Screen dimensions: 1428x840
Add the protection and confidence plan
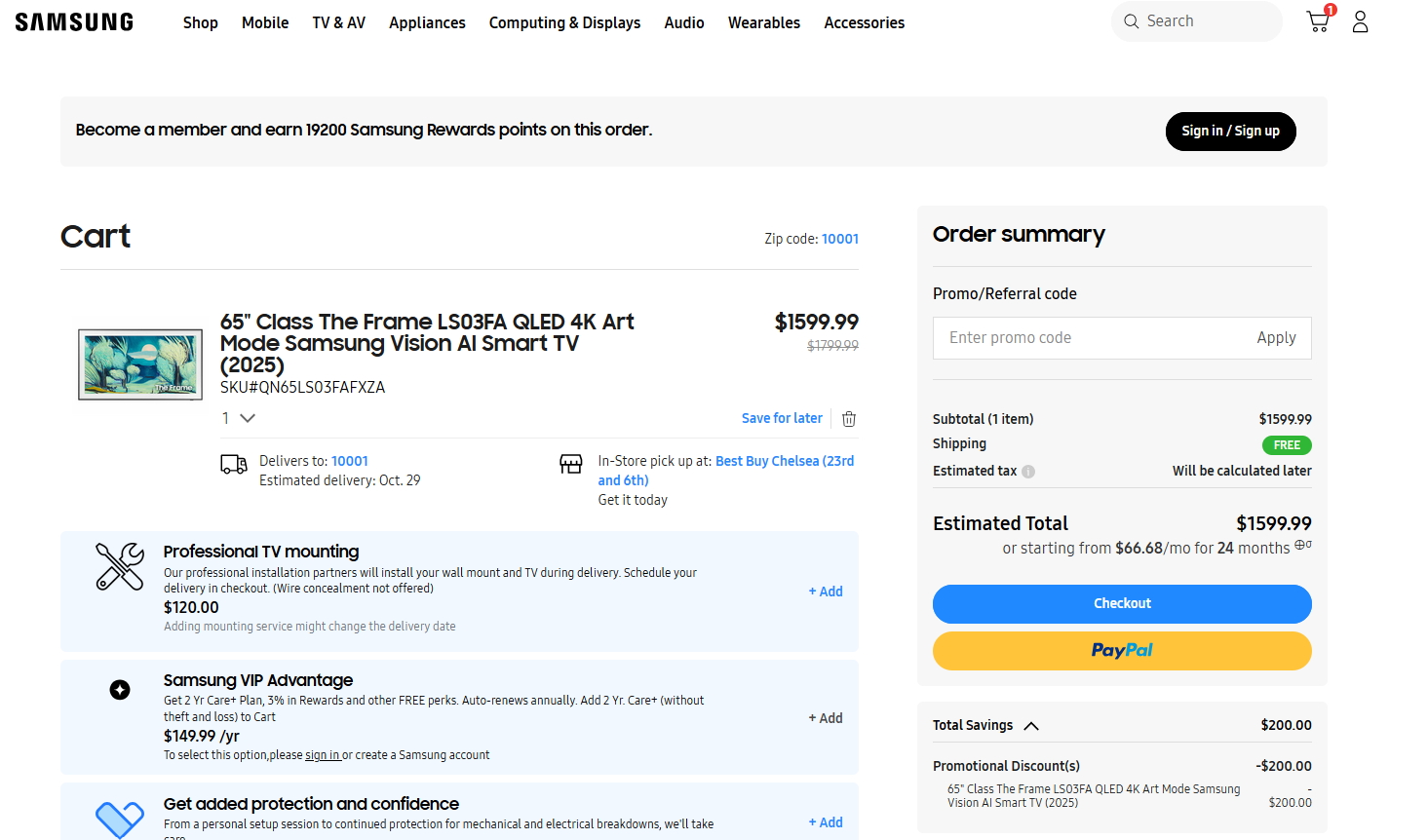point(826,822)
